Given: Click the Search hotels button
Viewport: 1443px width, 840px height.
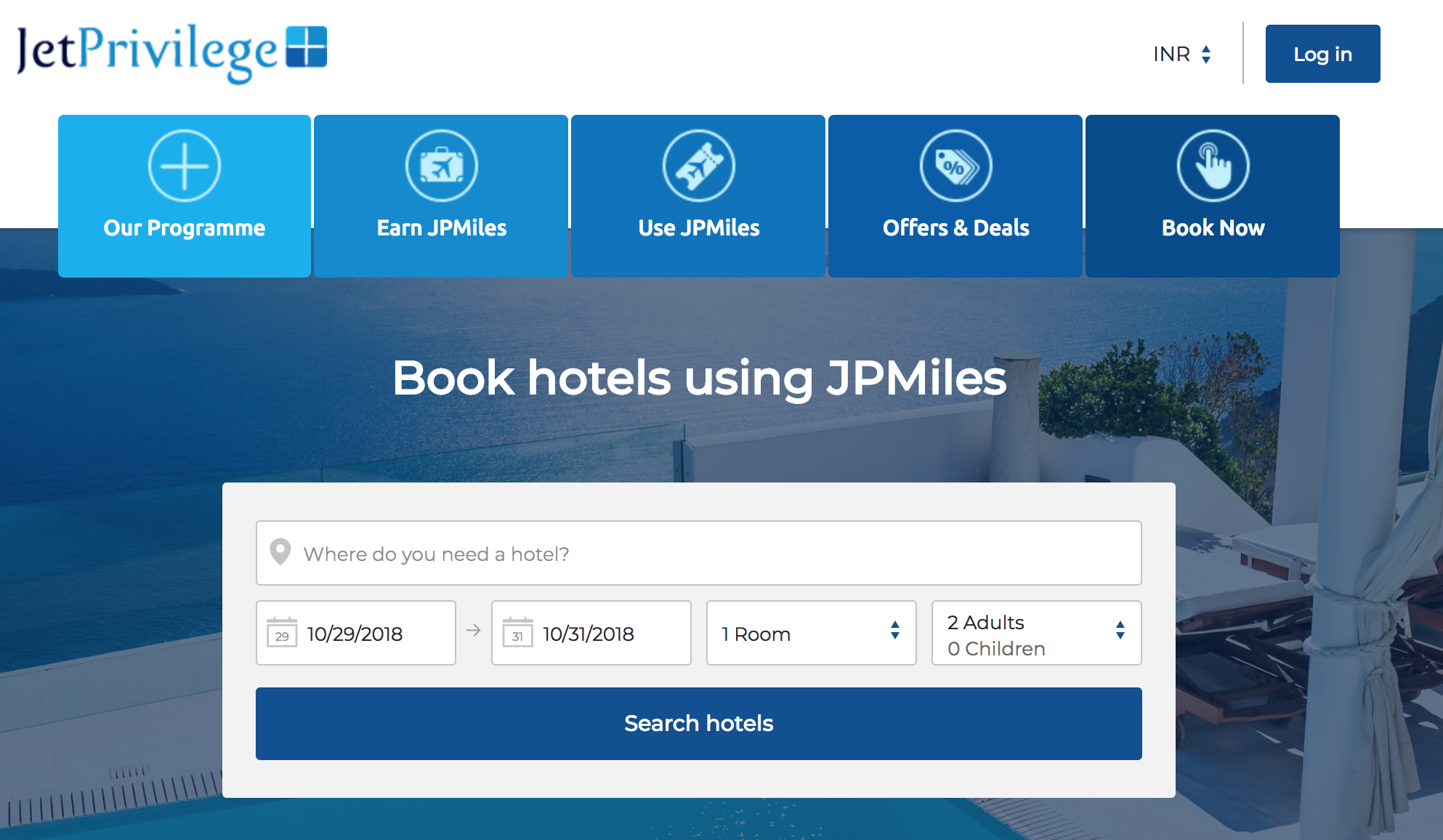Looking at the screenshot, I should coord(698,723).
